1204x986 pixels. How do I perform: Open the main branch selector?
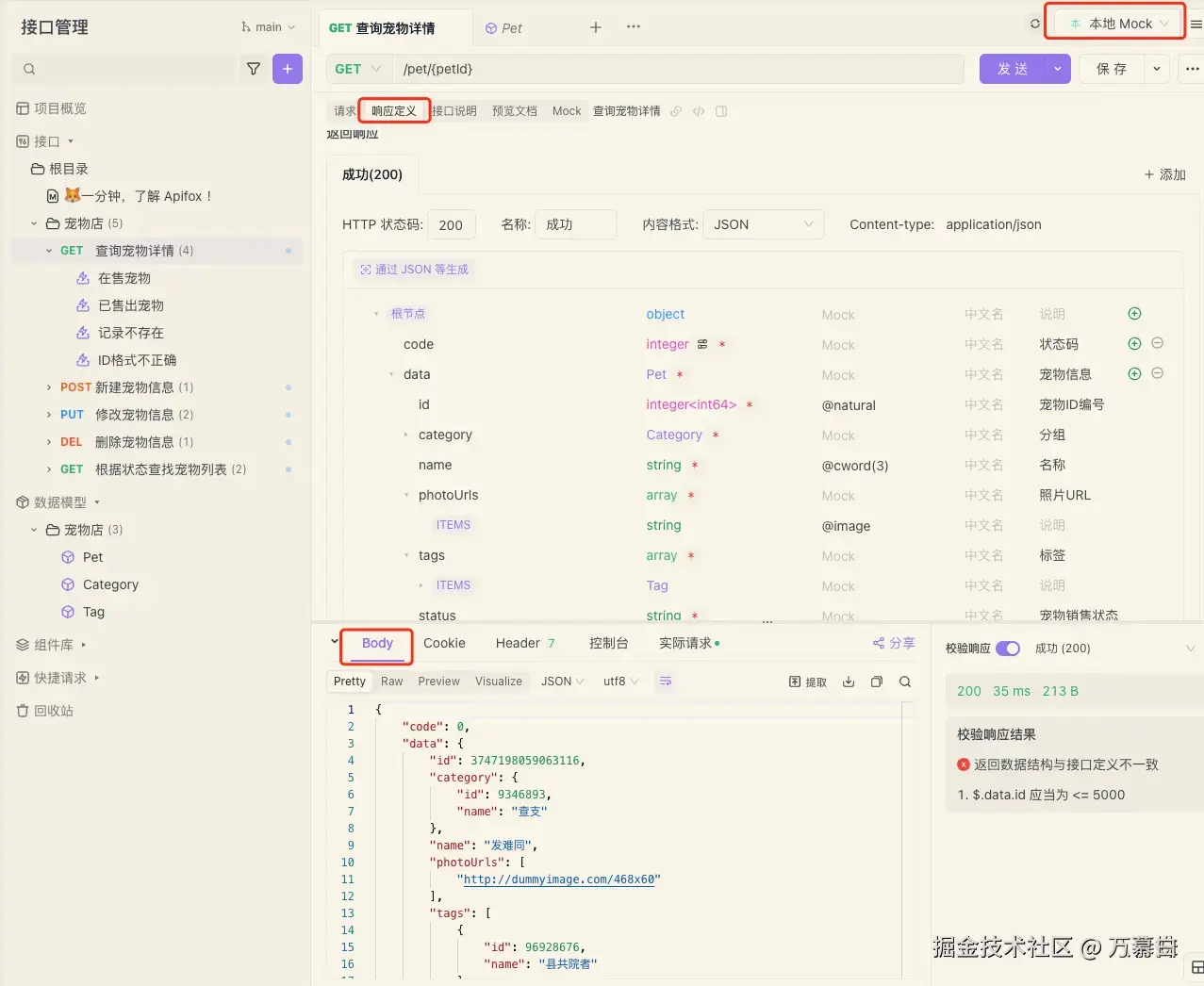(269, 27)
